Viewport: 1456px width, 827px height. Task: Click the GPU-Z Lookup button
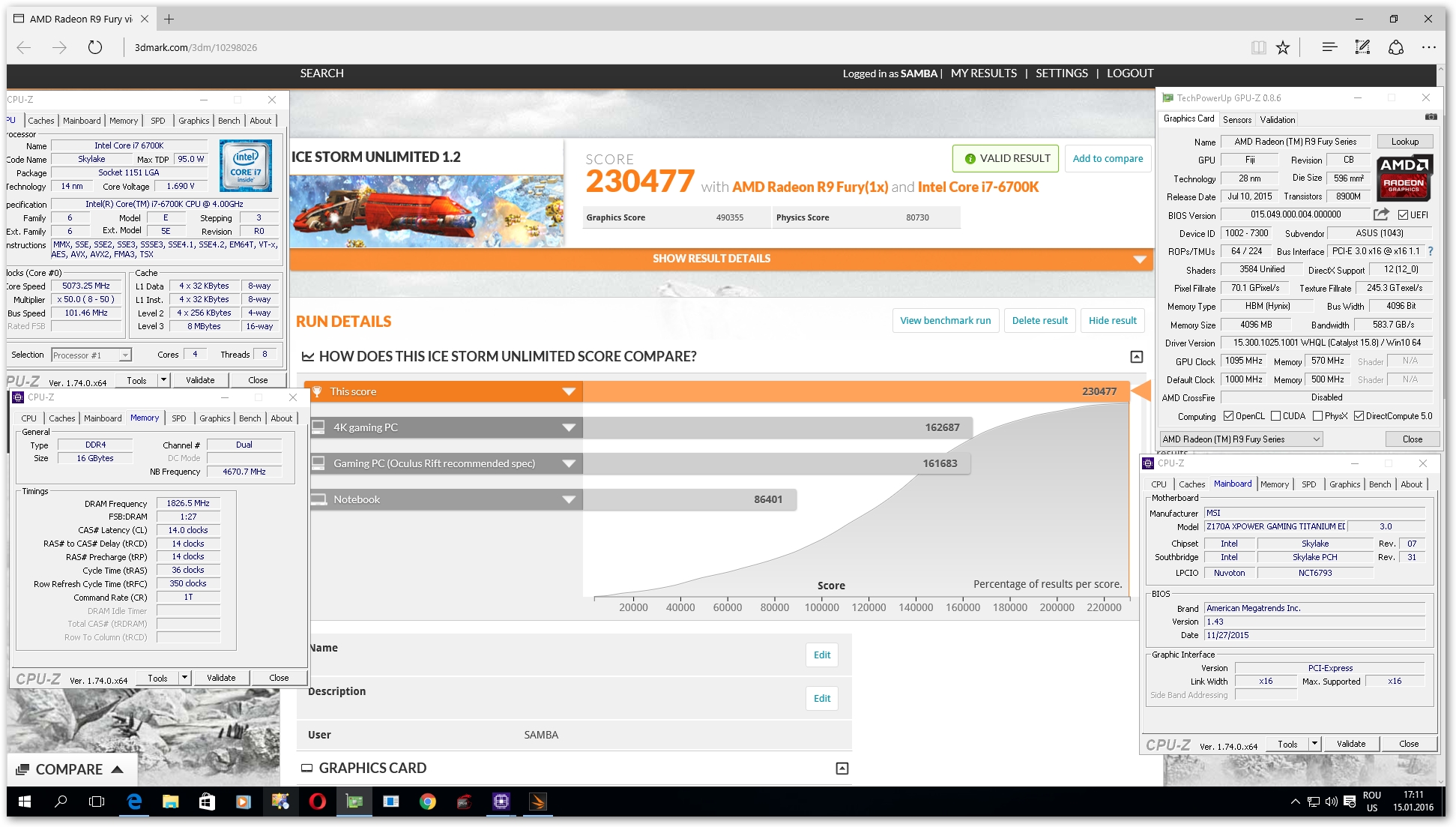point(1405,142)
